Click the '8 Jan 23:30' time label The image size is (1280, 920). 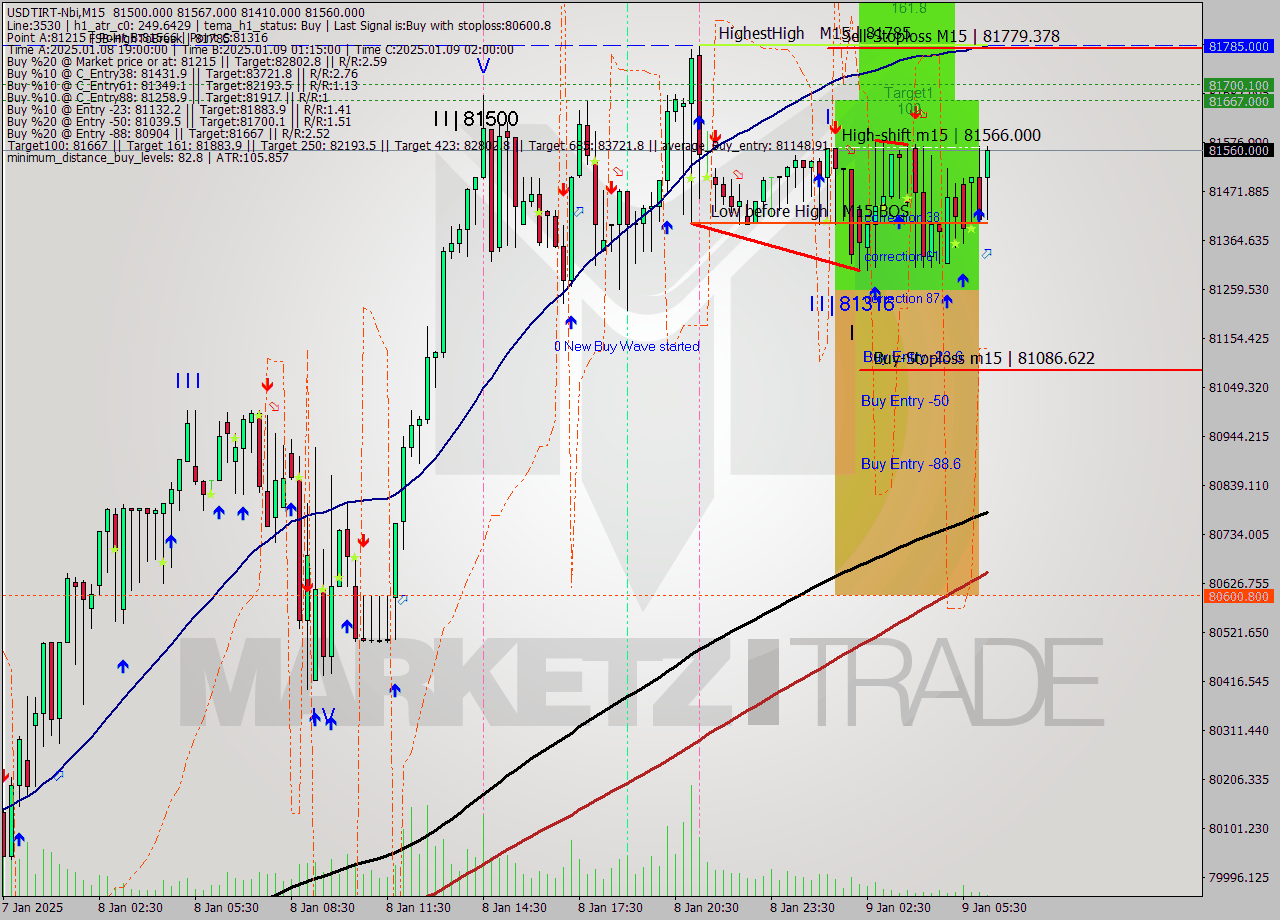[x=802, y=908]
